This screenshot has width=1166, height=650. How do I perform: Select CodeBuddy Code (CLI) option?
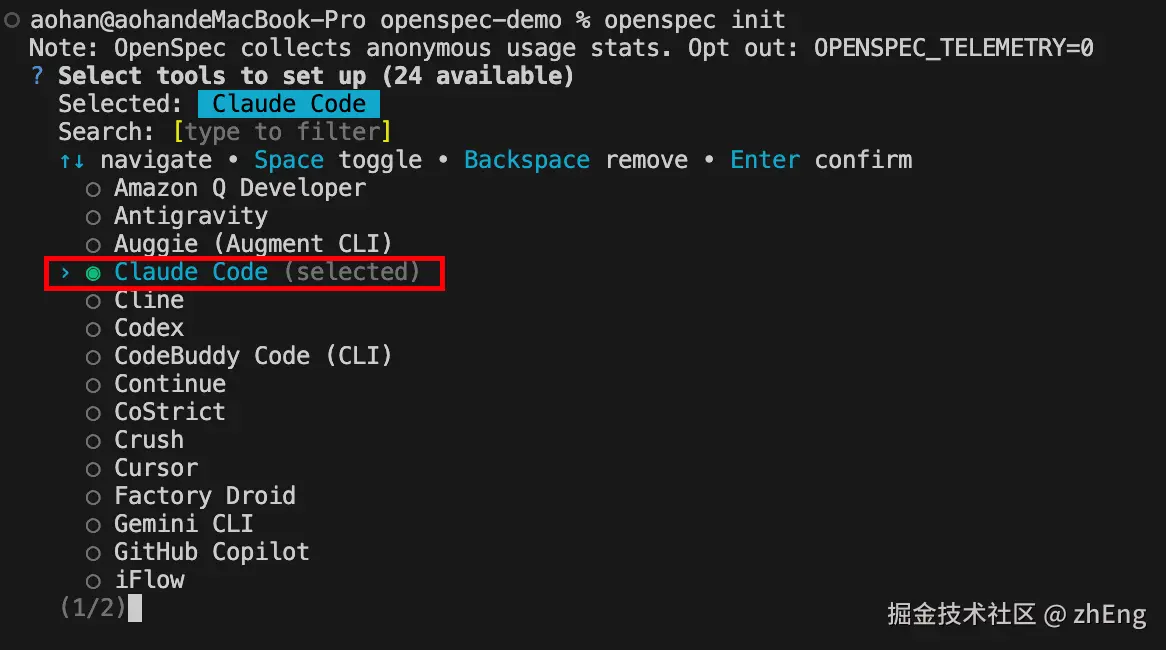(x=253, y=357)
